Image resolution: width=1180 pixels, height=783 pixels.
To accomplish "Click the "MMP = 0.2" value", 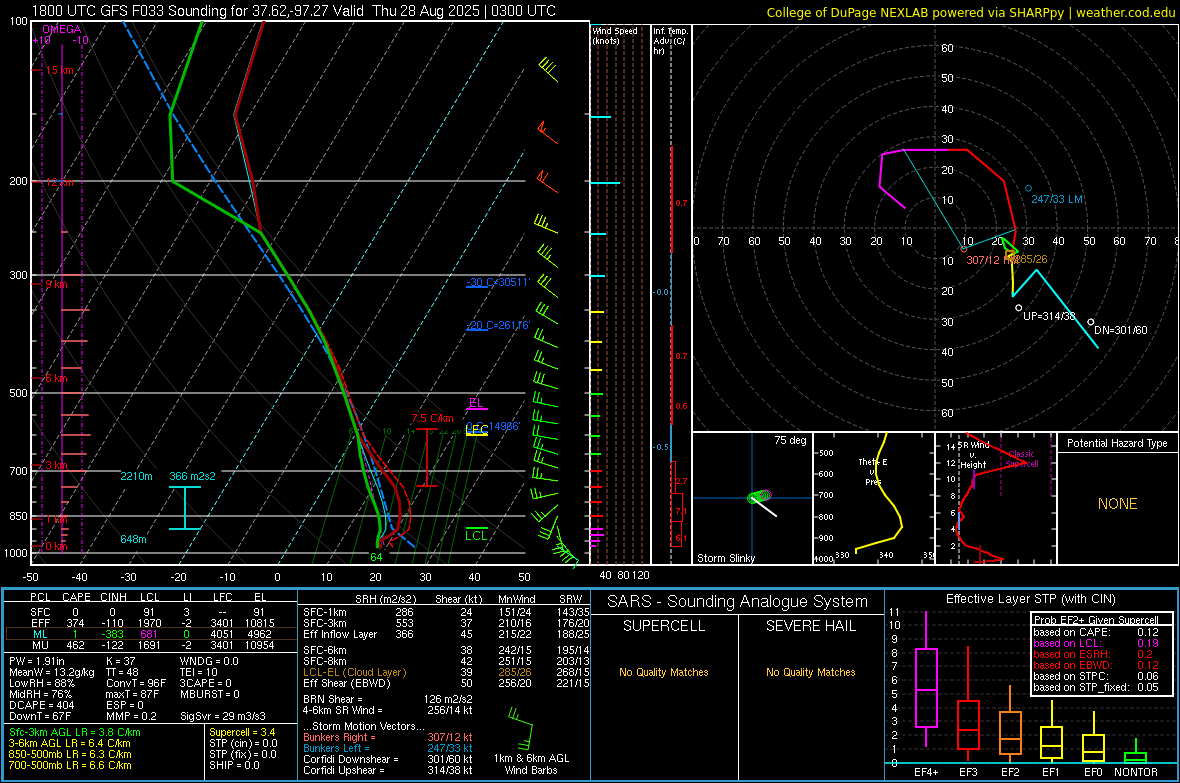I will point(131,717).
